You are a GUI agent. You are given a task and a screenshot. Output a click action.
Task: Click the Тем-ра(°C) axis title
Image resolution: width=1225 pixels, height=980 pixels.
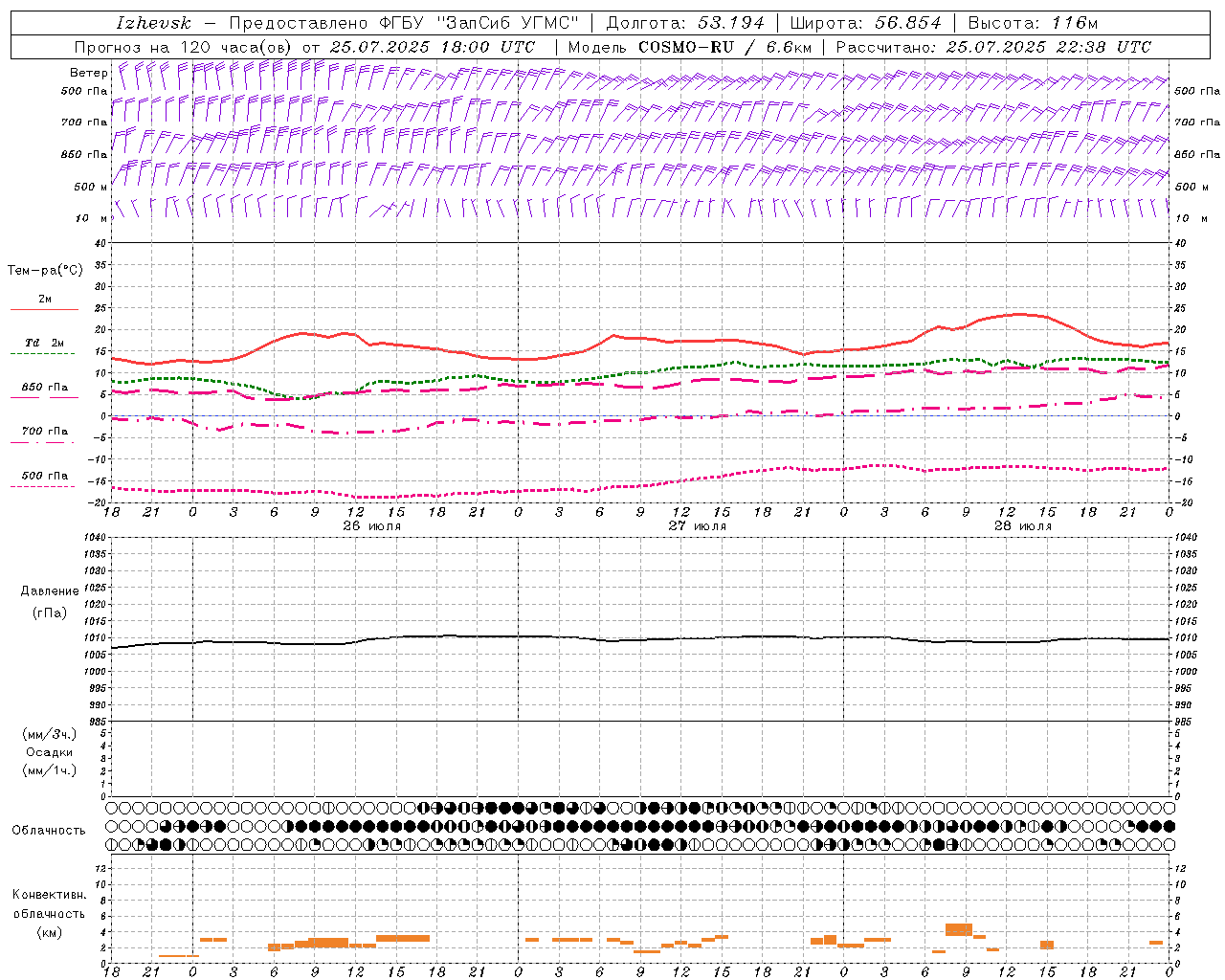pos(45,271)
